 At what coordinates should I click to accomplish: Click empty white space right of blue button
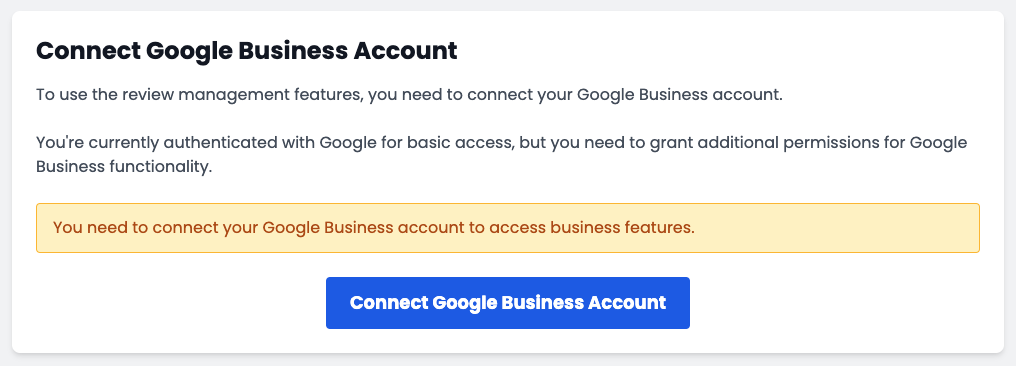tap(836, 303)
